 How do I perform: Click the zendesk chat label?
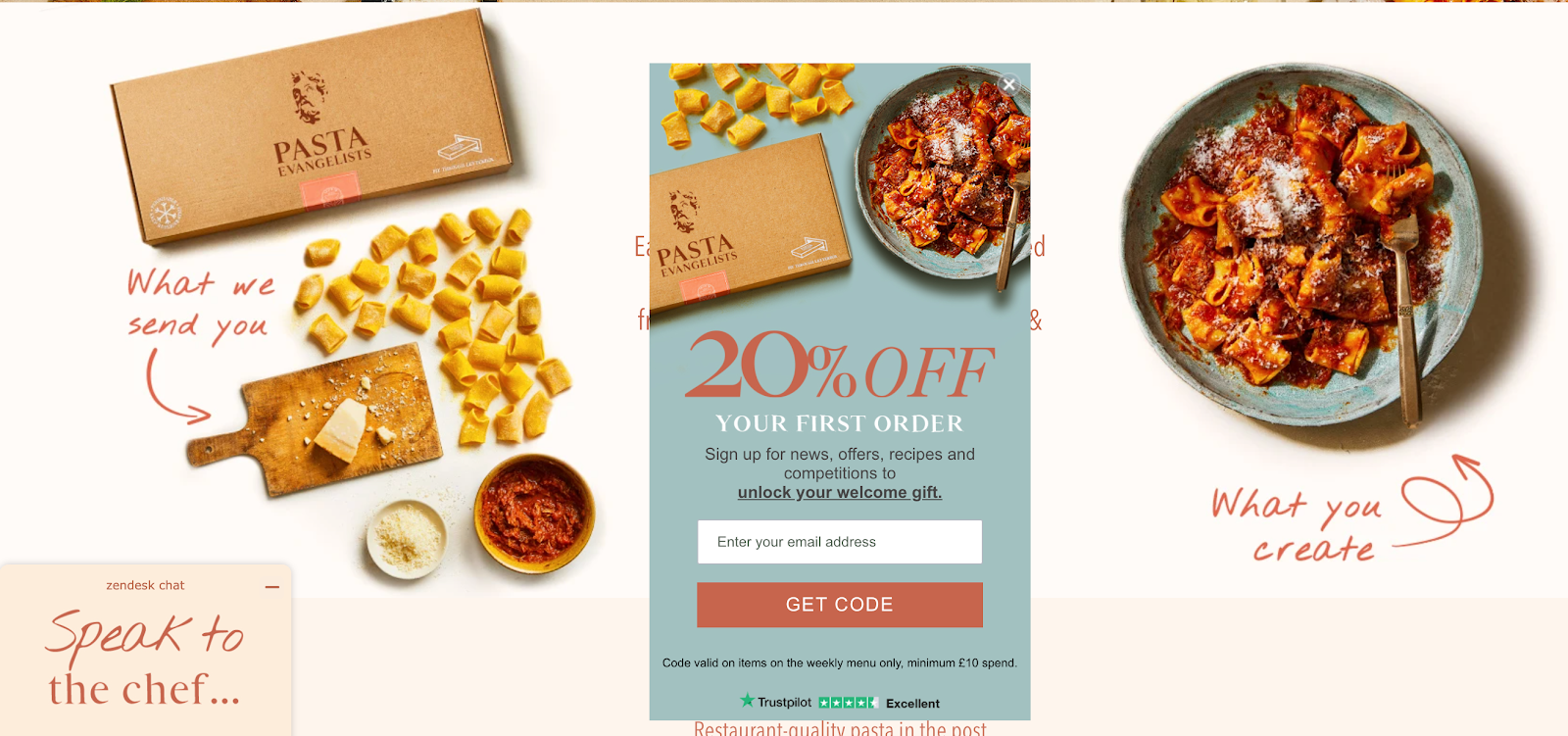pyautogui.click(x=145, y=585)
